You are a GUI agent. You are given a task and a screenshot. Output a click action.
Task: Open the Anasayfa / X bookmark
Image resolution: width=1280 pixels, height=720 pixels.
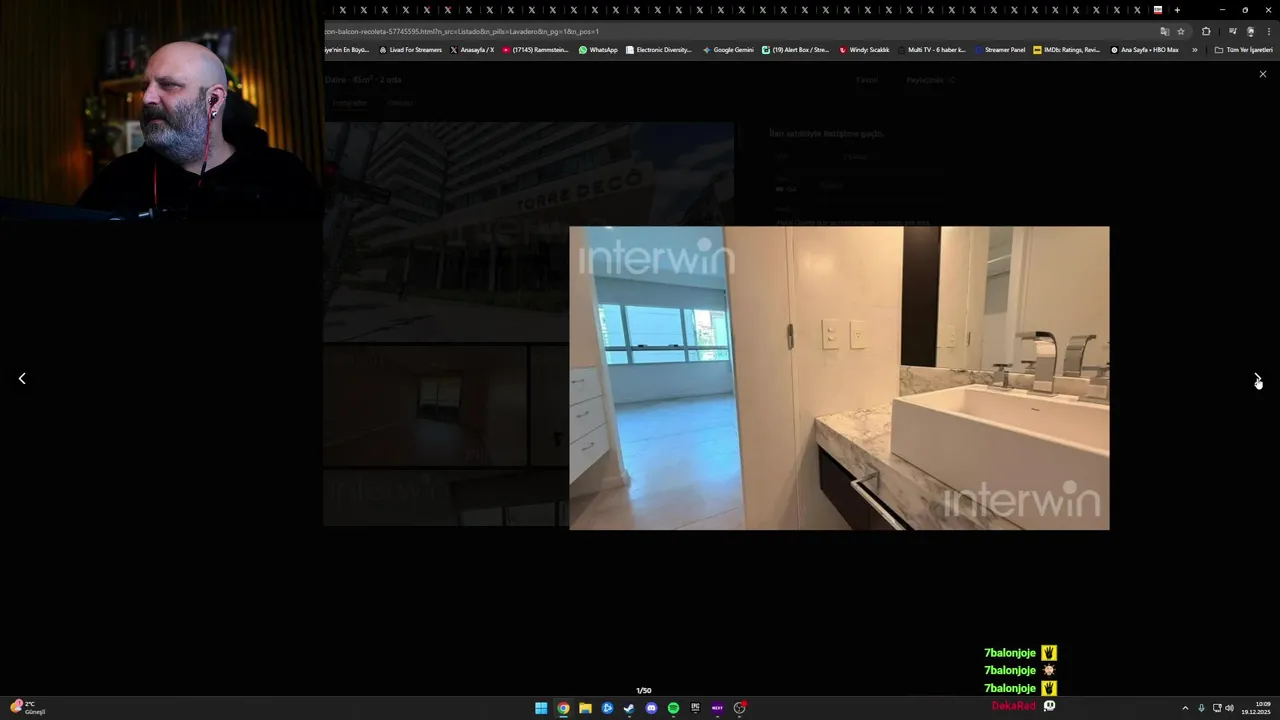click(x=472, y=50)
